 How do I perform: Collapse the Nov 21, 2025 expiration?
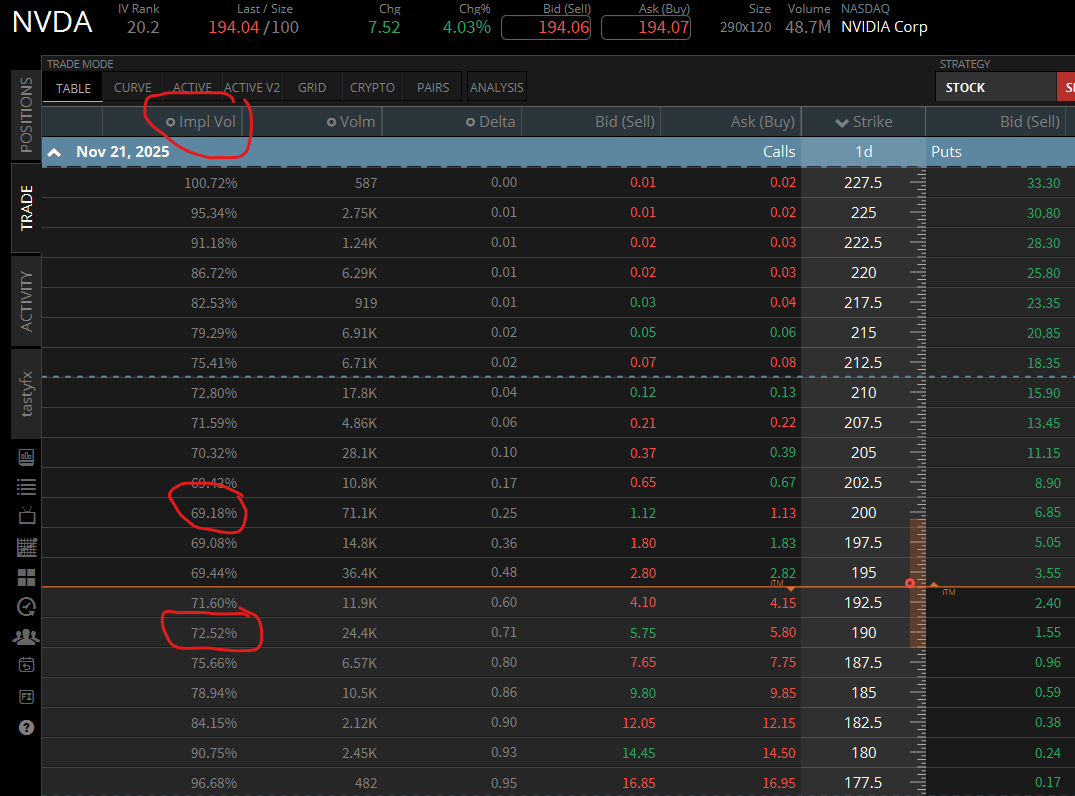tap(54, 152)
